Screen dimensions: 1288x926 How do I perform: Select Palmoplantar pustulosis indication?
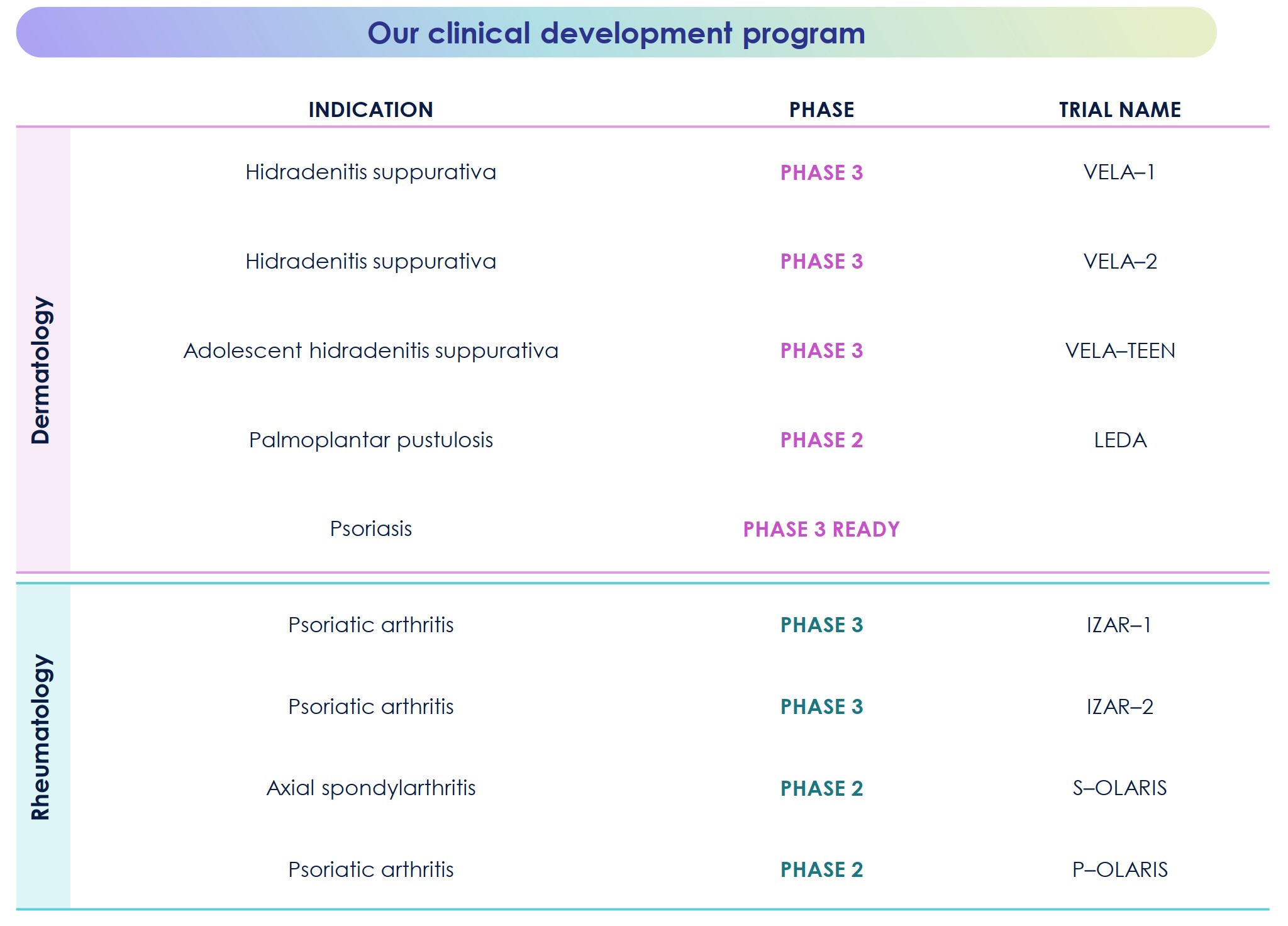coord(370,440)
